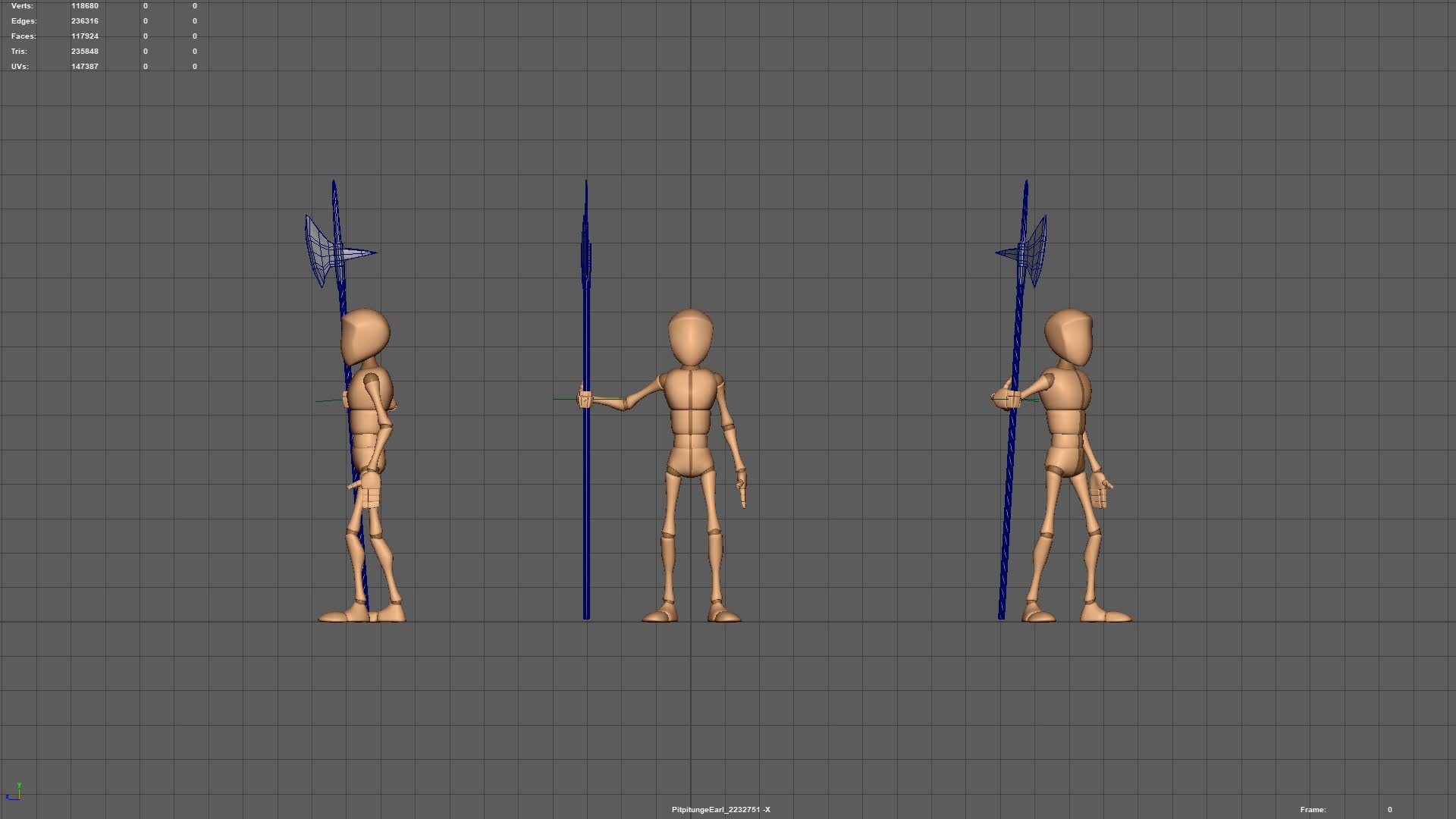
Task: Select the axis gizmo origin point
Action: [19, 798]
